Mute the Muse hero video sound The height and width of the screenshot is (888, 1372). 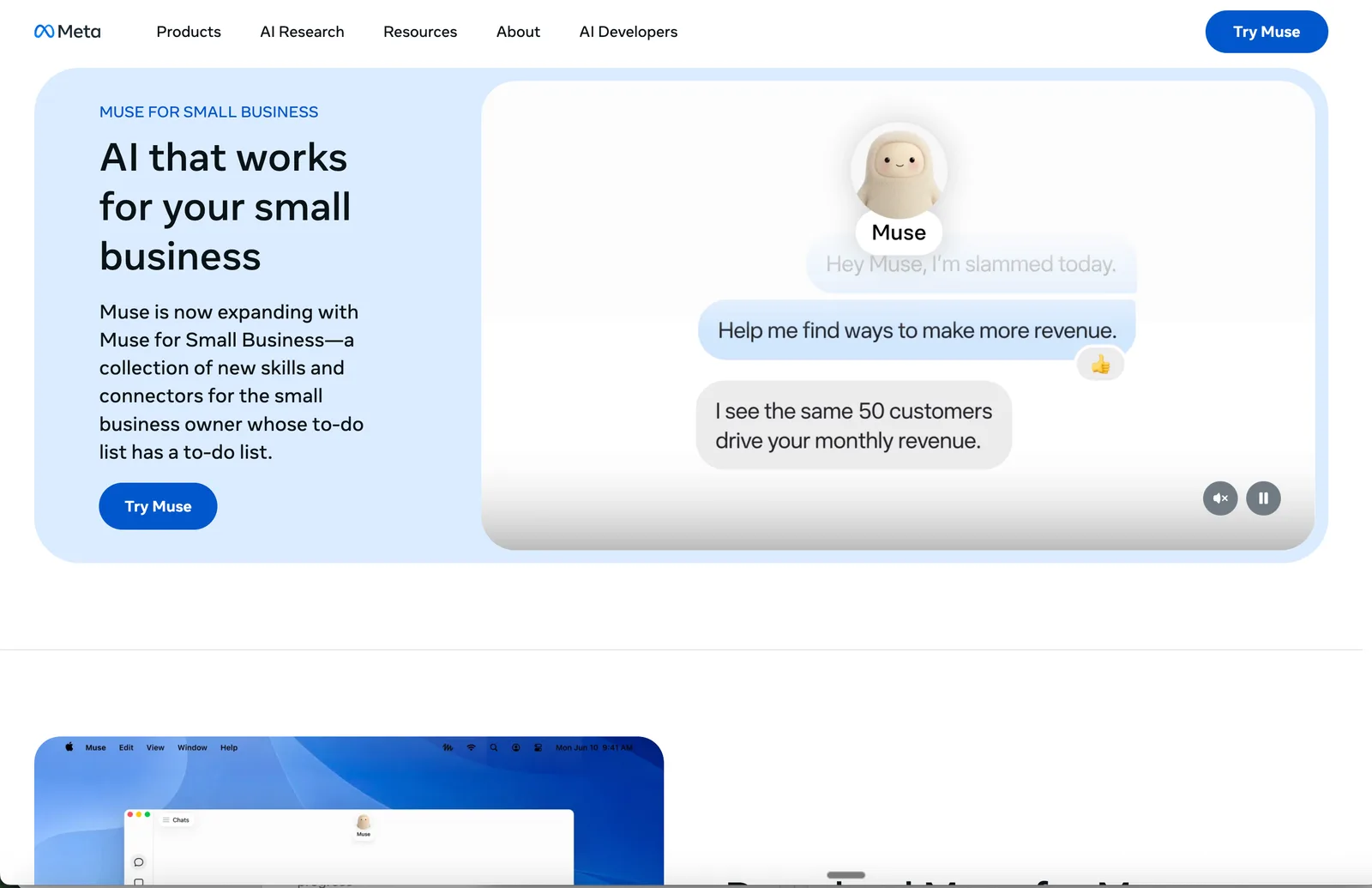1219,498
